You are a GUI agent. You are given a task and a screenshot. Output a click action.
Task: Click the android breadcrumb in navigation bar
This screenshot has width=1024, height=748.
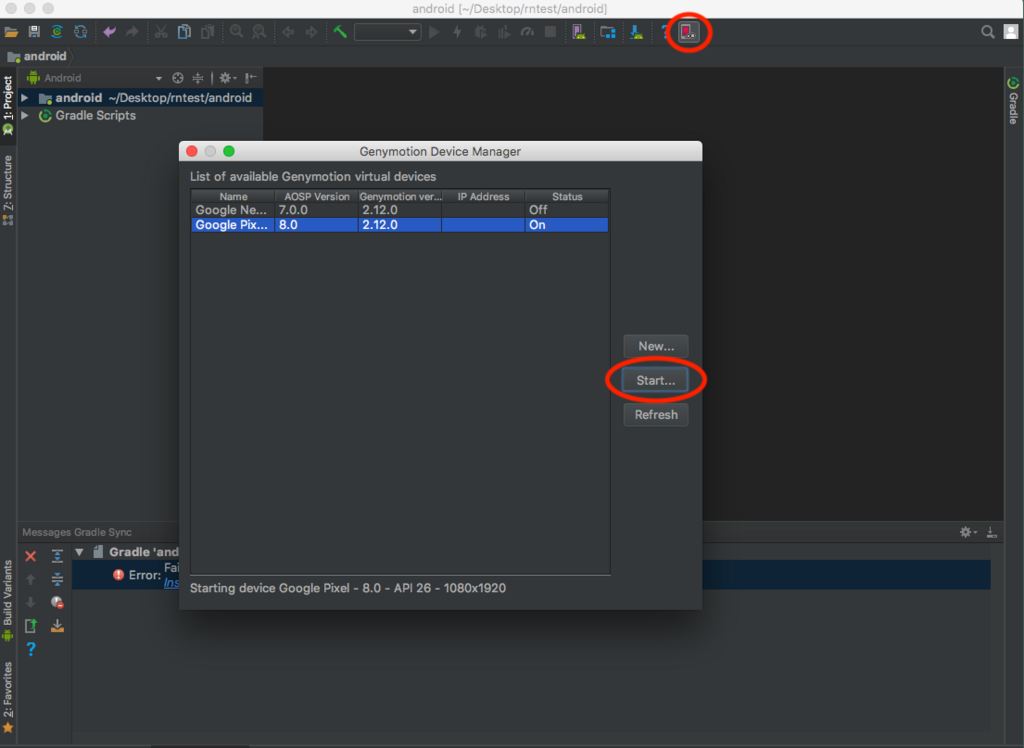click(37, 56)
